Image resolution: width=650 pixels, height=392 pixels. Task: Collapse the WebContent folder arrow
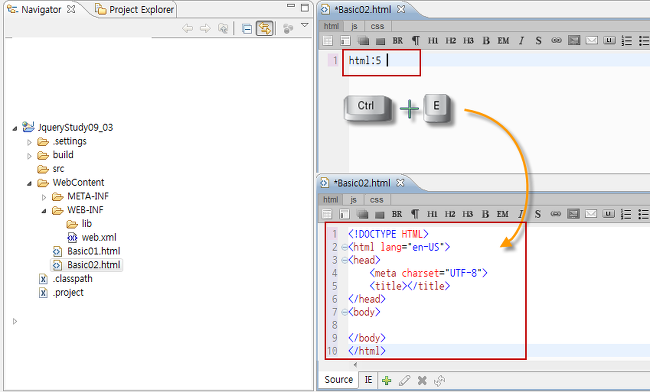click(x=29, y=183)
